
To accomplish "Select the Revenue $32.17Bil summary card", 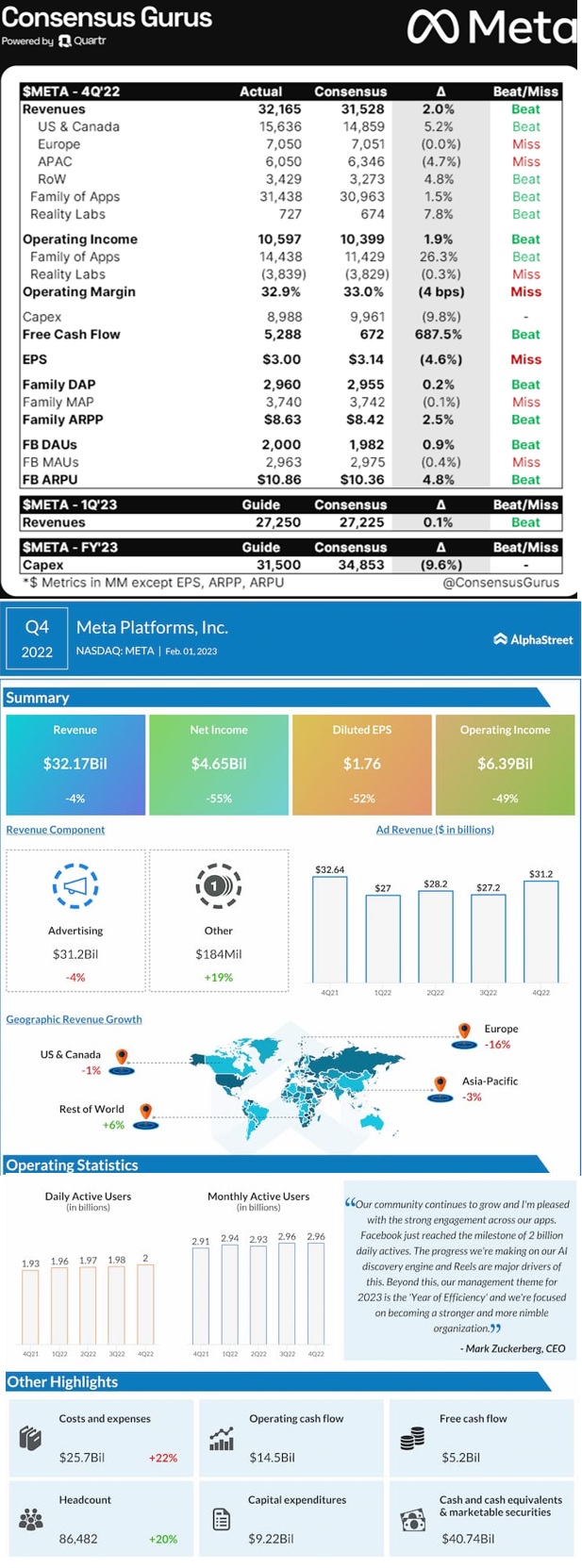I will point(75,765).
